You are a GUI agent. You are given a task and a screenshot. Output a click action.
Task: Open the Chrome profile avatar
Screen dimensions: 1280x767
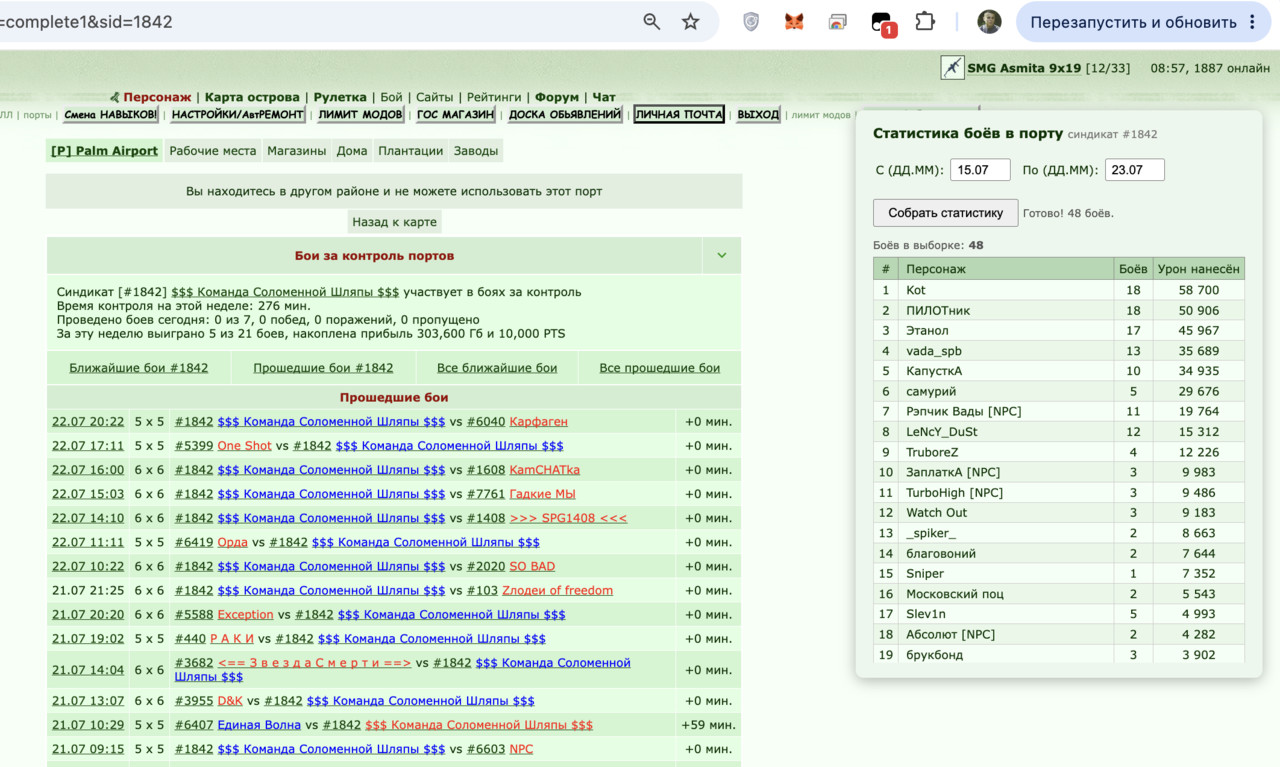[989, 22]
